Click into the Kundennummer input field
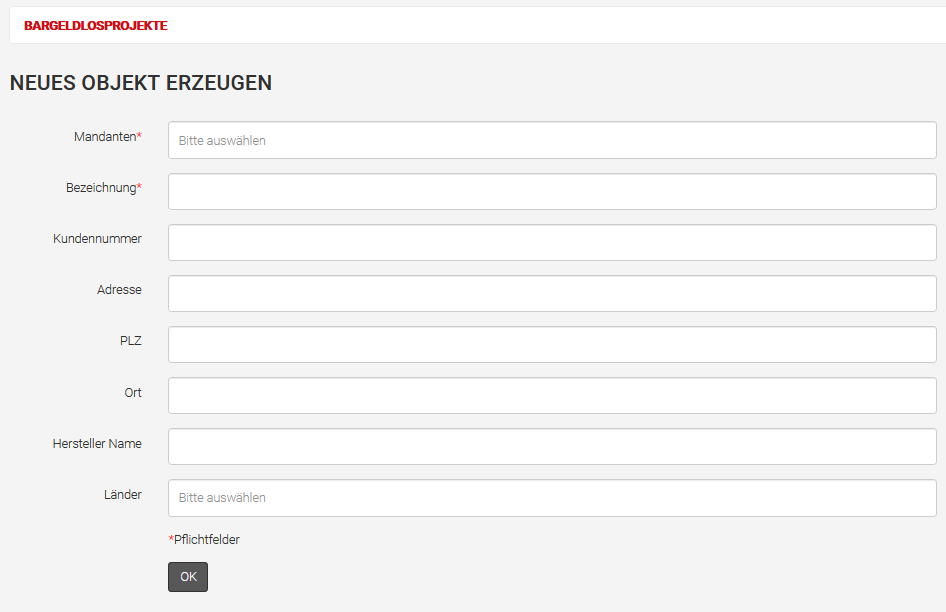 pos(552,243)
